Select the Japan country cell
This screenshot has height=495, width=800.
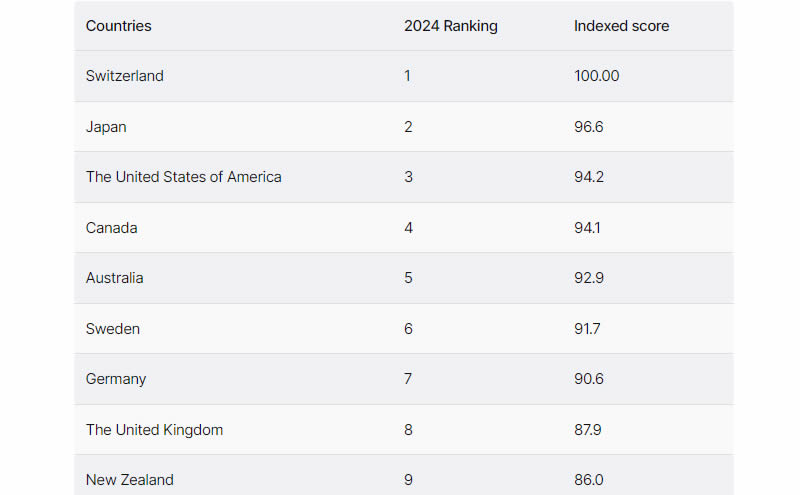point(106,127)
